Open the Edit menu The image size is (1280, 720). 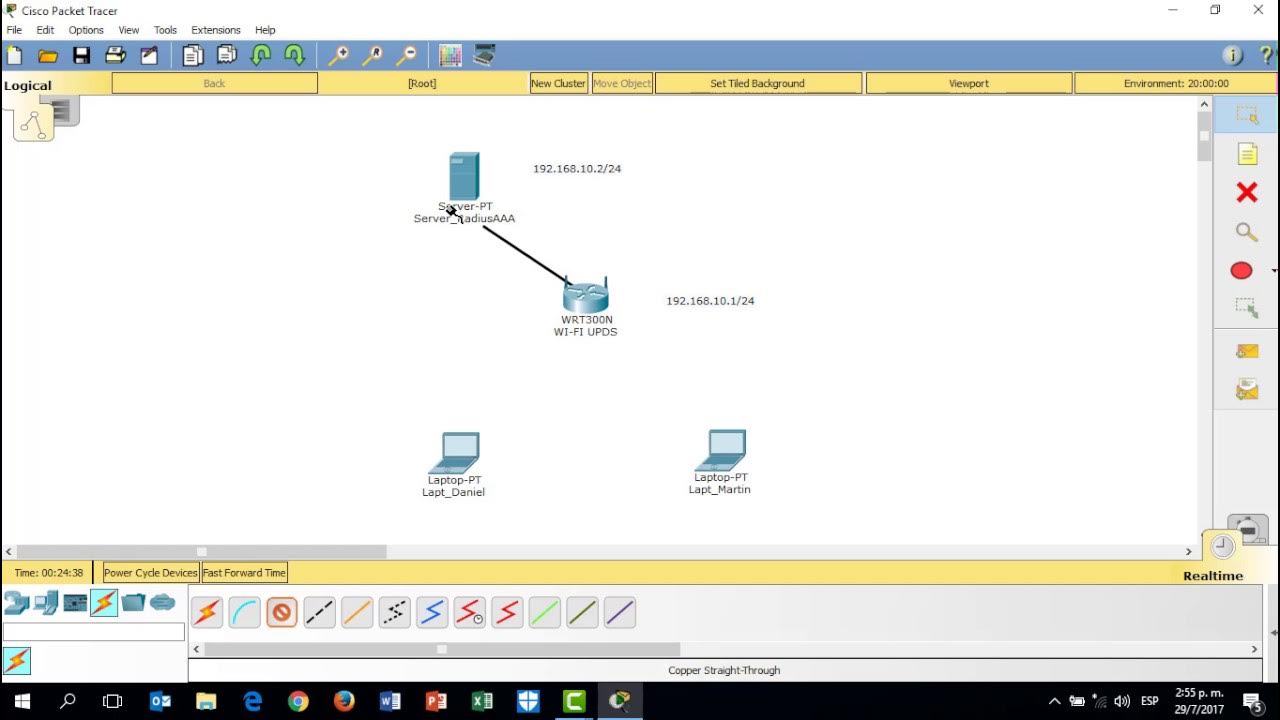[45, 30]
